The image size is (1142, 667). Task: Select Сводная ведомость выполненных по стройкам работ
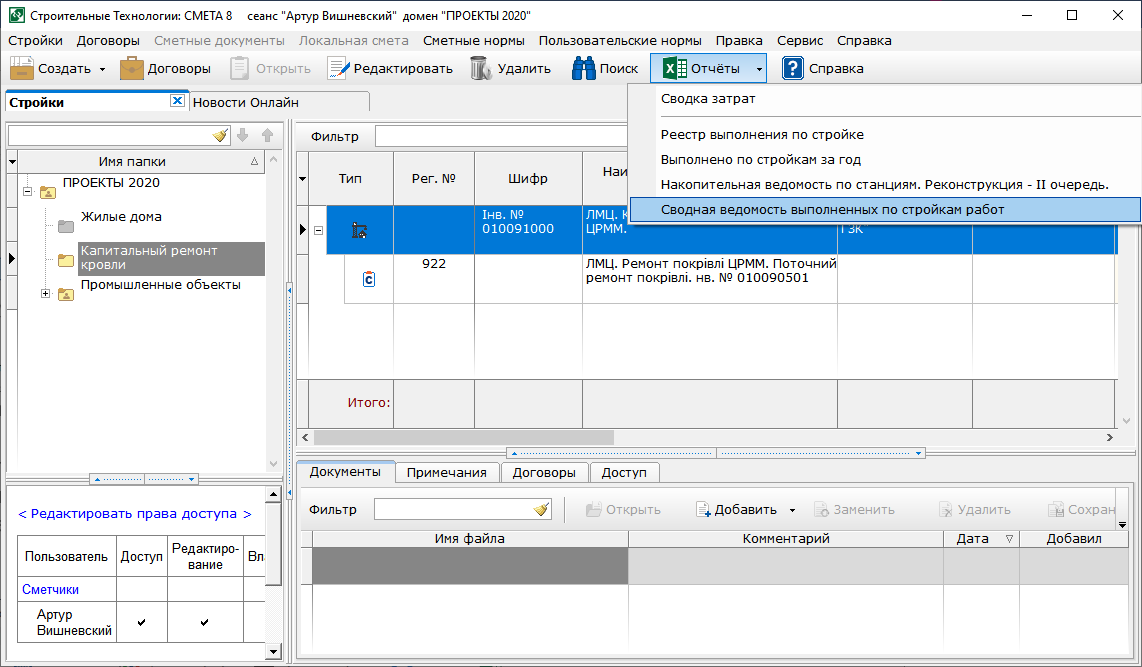(x=832, y=209)
